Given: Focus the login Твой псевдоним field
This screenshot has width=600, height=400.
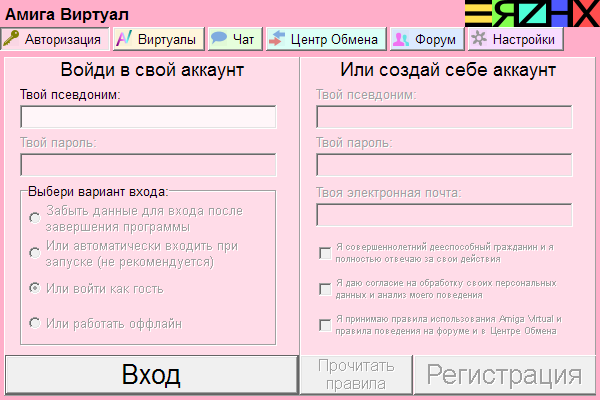Looking at the screenshot, I should click(148, 117).
